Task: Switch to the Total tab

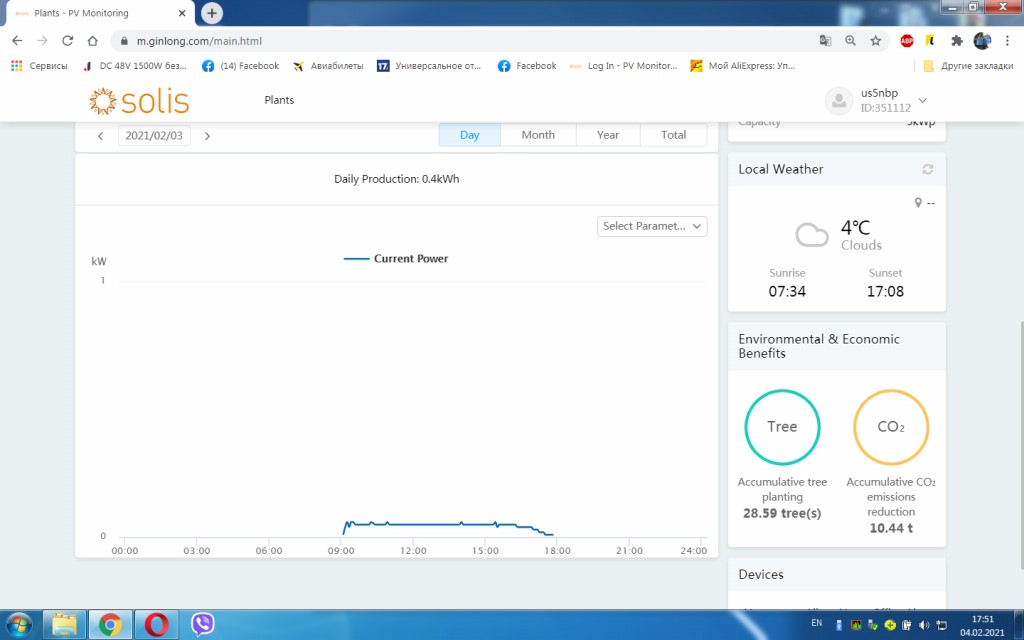Action: click(x=673, y=135)
